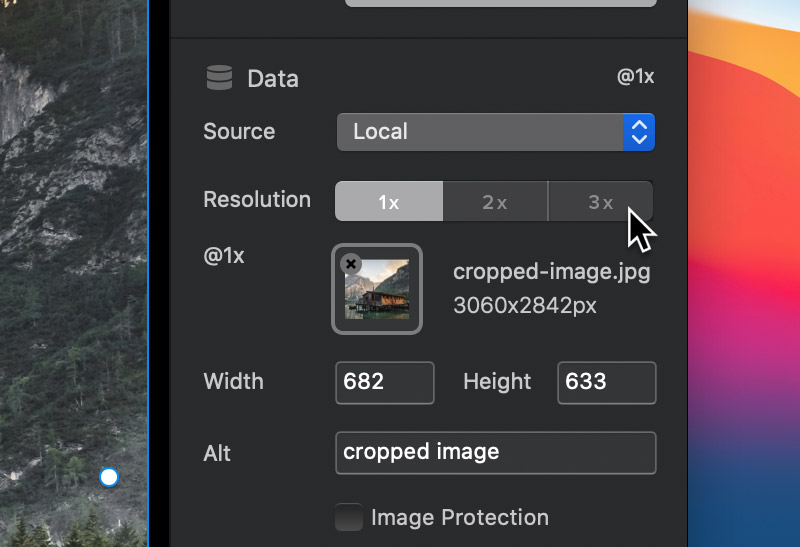Click the @1x label in Data header
The image size is (800, 547).
point(635,77)
